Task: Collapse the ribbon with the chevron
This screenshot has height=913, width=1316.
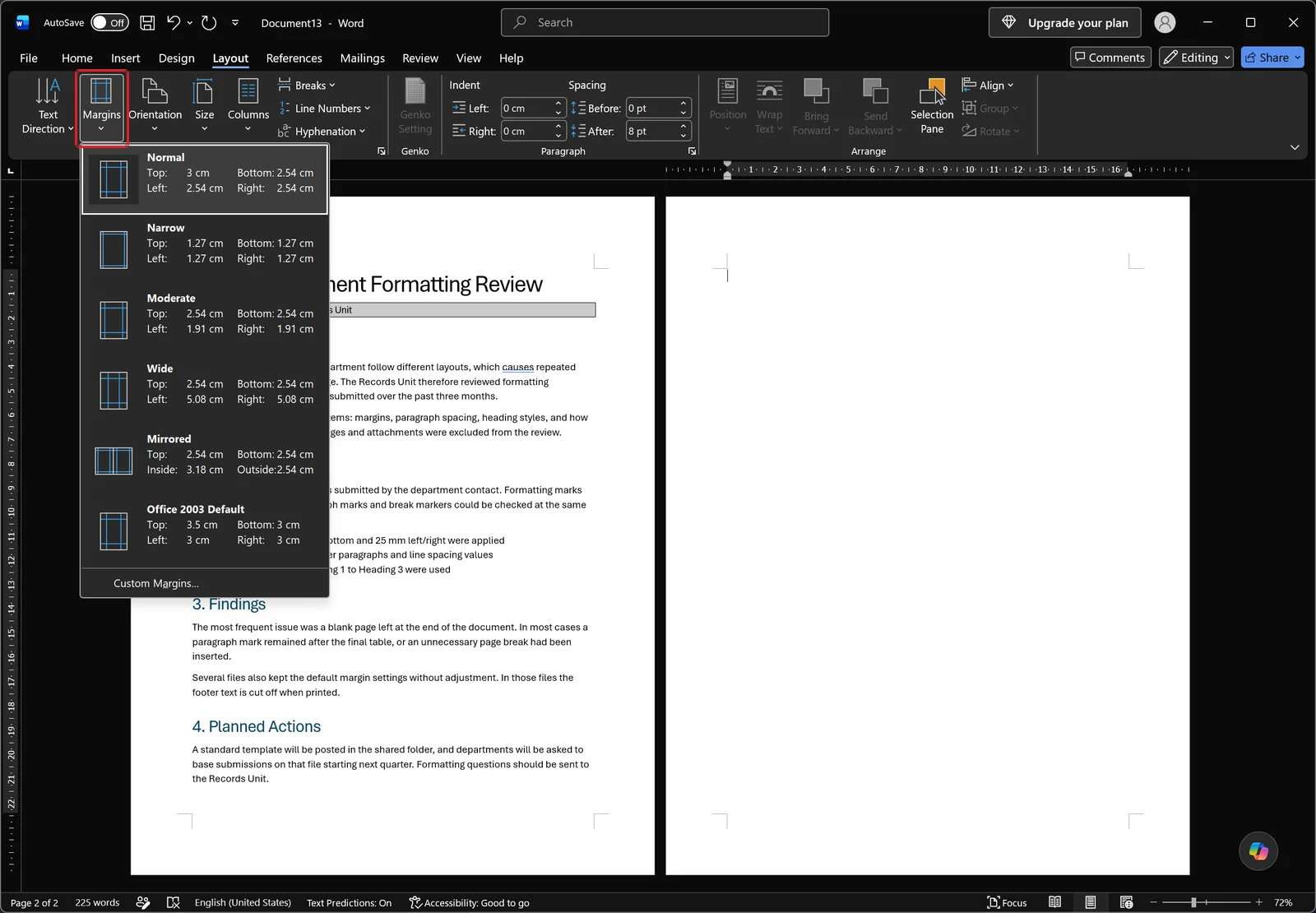Action: (1295, 147)
